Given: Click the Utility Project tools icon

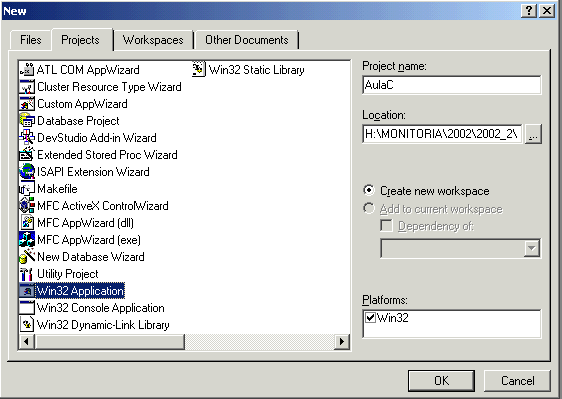Looking at the screenshot, I should pyautogui.click(x=27, y=274).
